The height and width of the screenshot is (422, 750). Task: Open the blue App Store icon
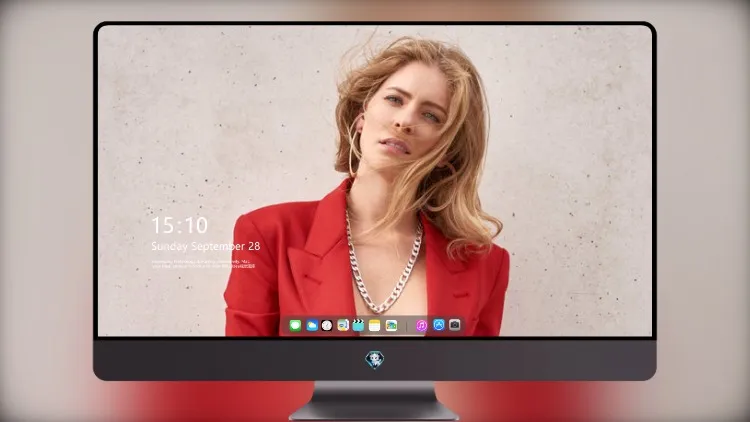[x=439, y=325]
